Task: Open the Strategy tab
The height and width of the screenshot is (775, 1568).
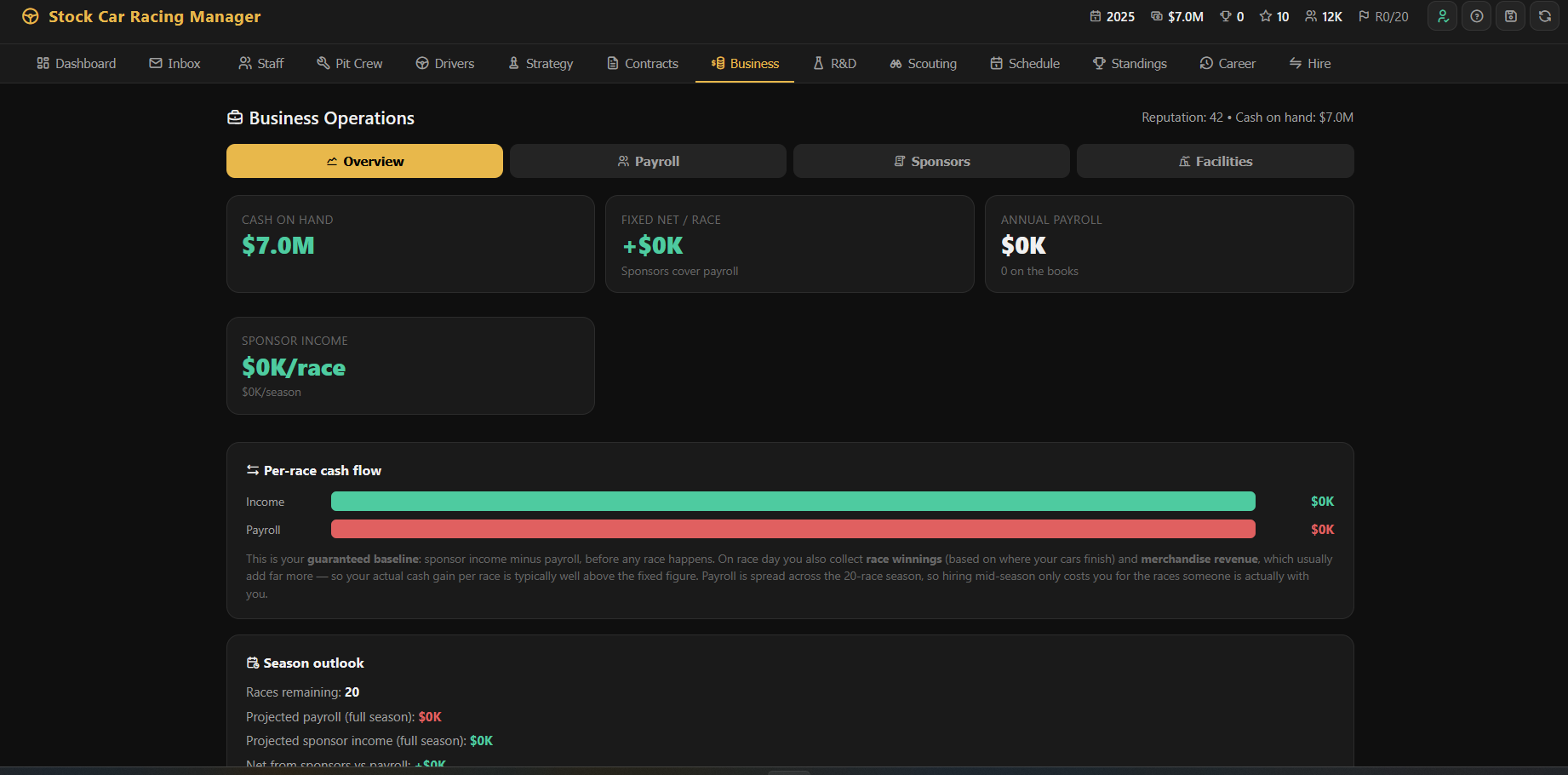Action: point(541,64)
